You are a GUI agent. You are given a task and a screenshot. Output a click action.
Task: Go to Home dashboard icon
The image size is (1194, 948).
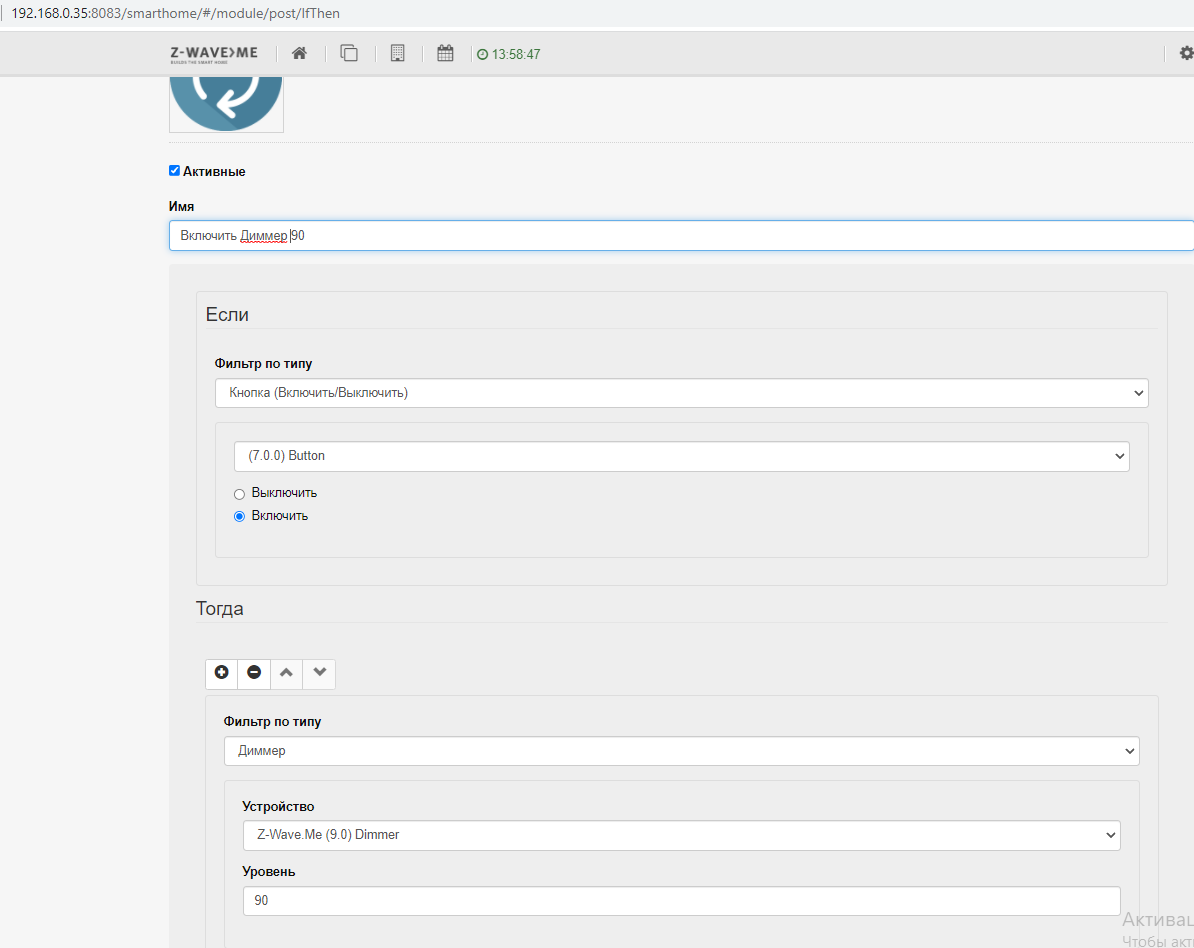pyautogui.click(x=299, y=53)
